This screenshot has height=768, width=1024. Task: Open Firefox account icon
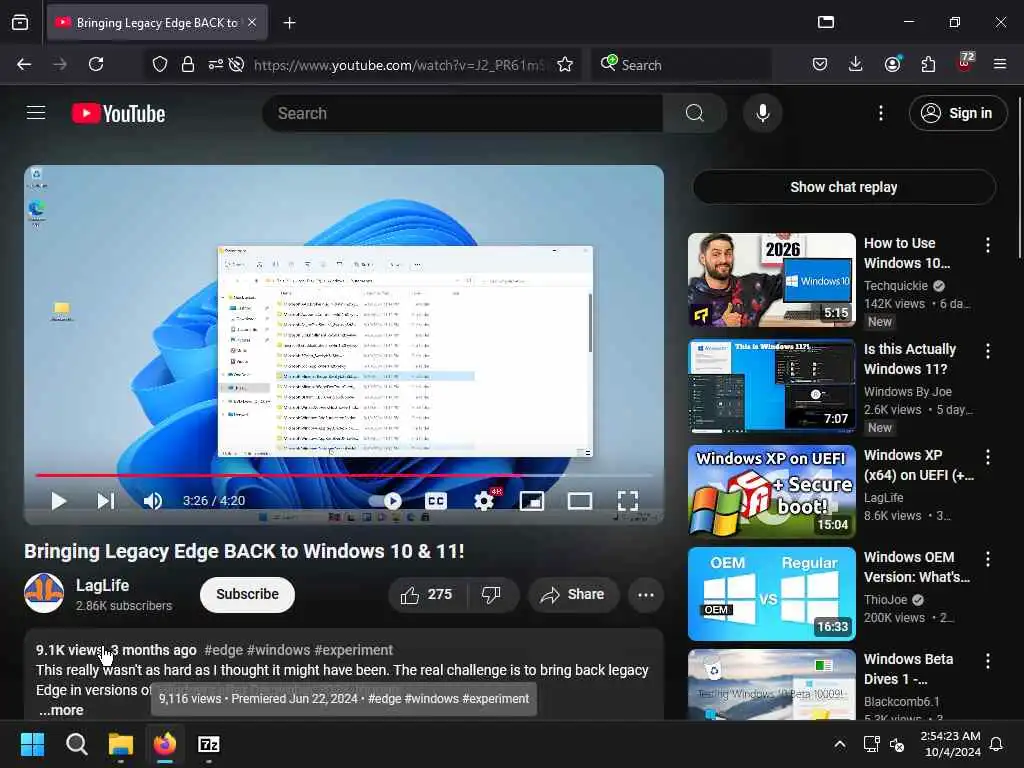pos(892,64)
